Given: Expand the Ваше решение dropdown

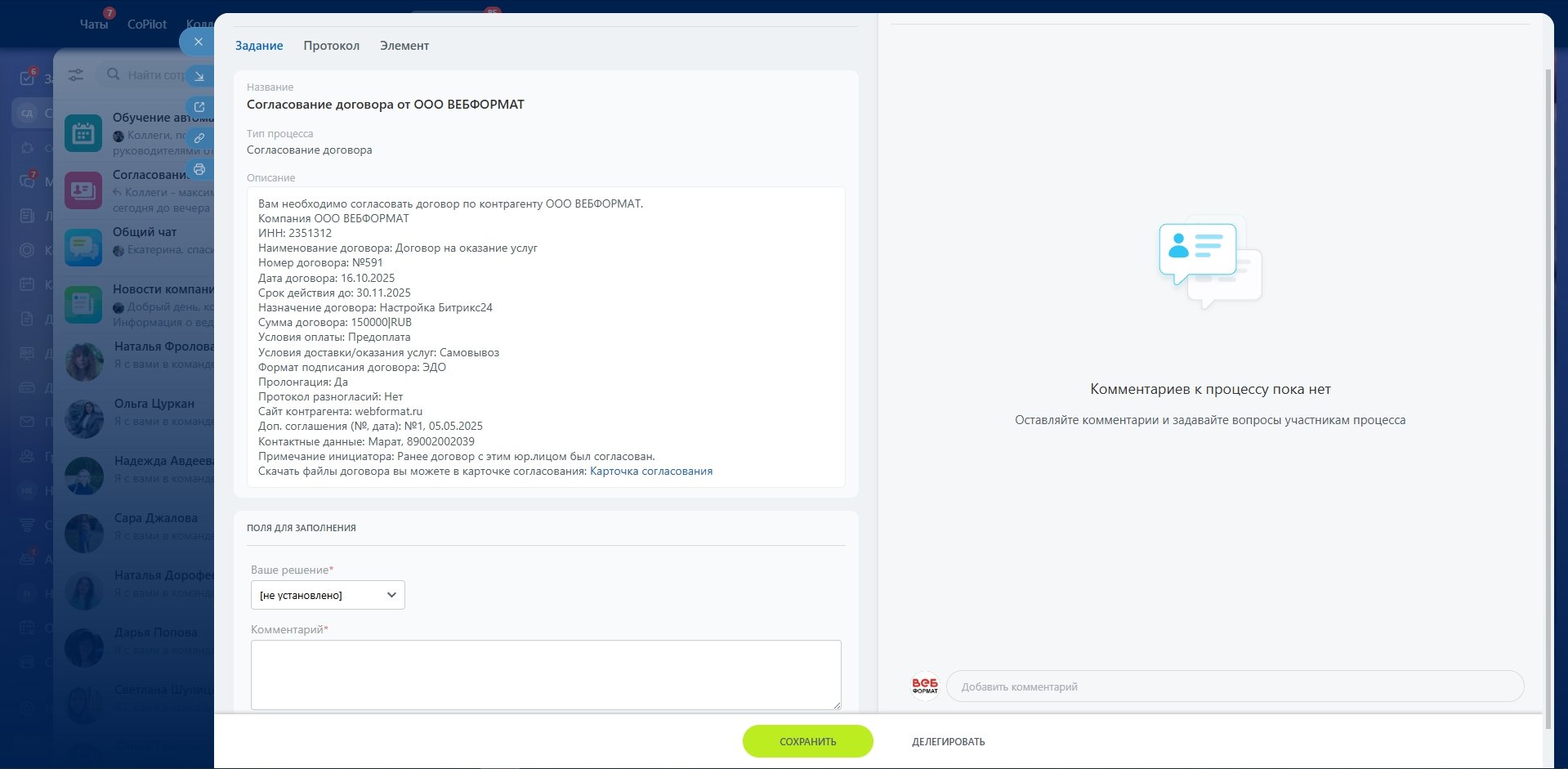Looking at the screenshot, I should [328, 595].
